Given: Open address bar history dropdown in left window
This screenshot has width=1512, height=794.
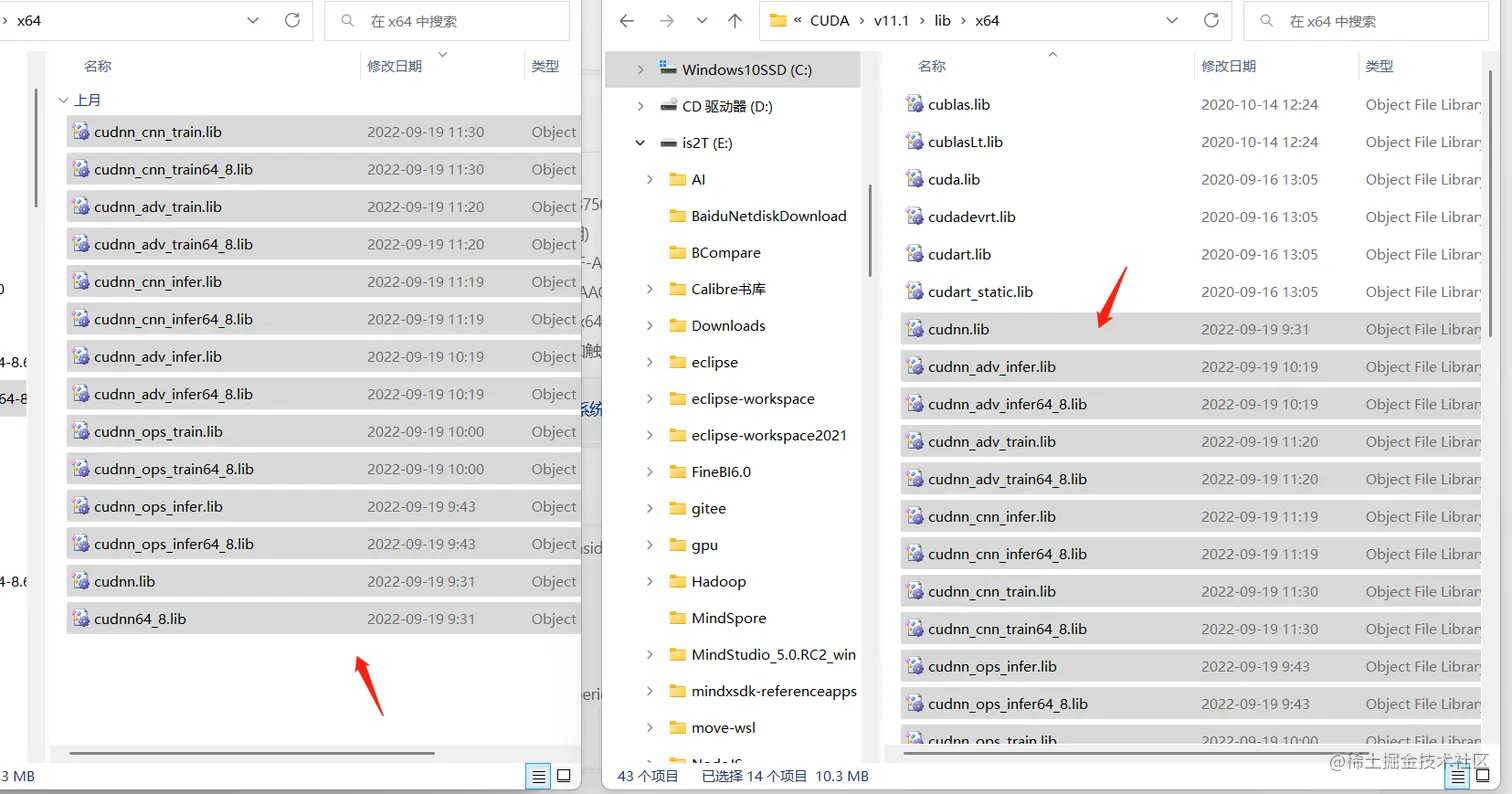Looking at the screenshot, I should pyautogui.click(x=252, y=20).
